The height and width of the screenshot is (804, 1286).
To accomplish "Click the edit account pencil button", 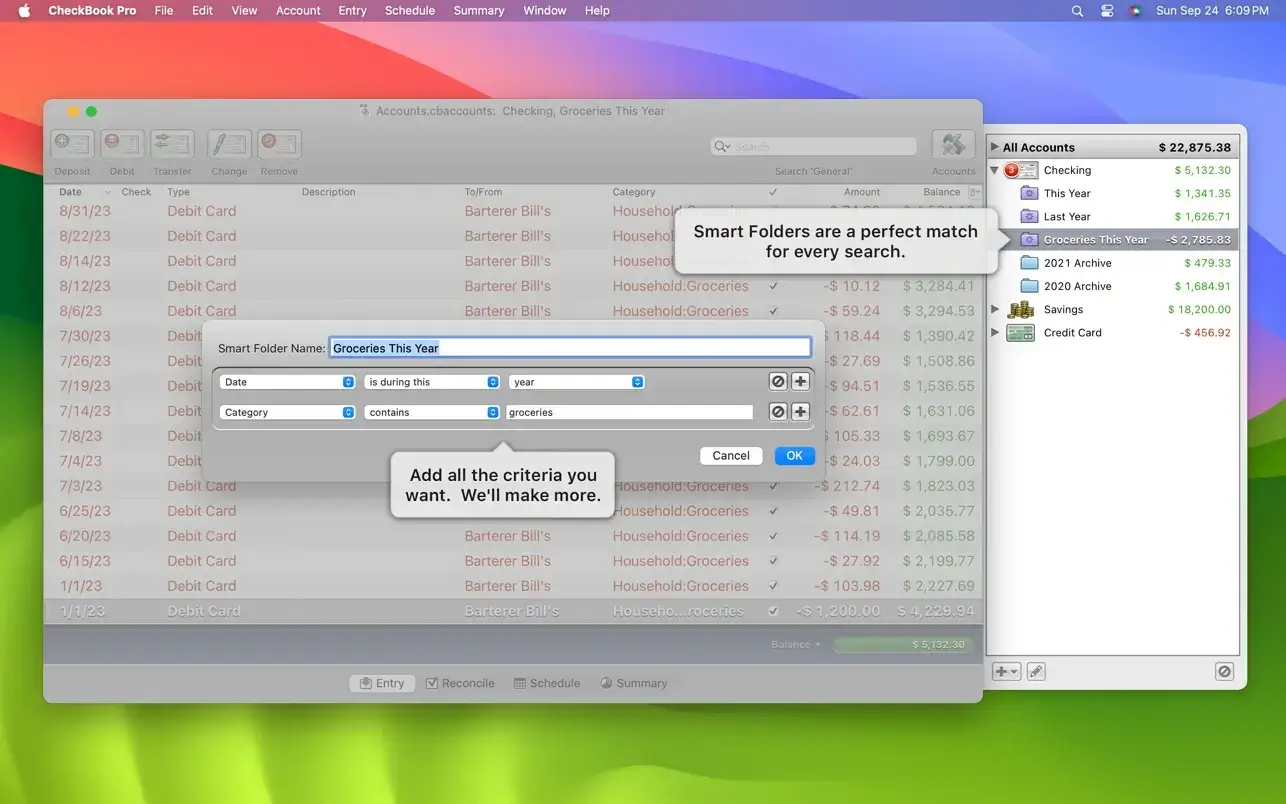I will [1036, 672].
